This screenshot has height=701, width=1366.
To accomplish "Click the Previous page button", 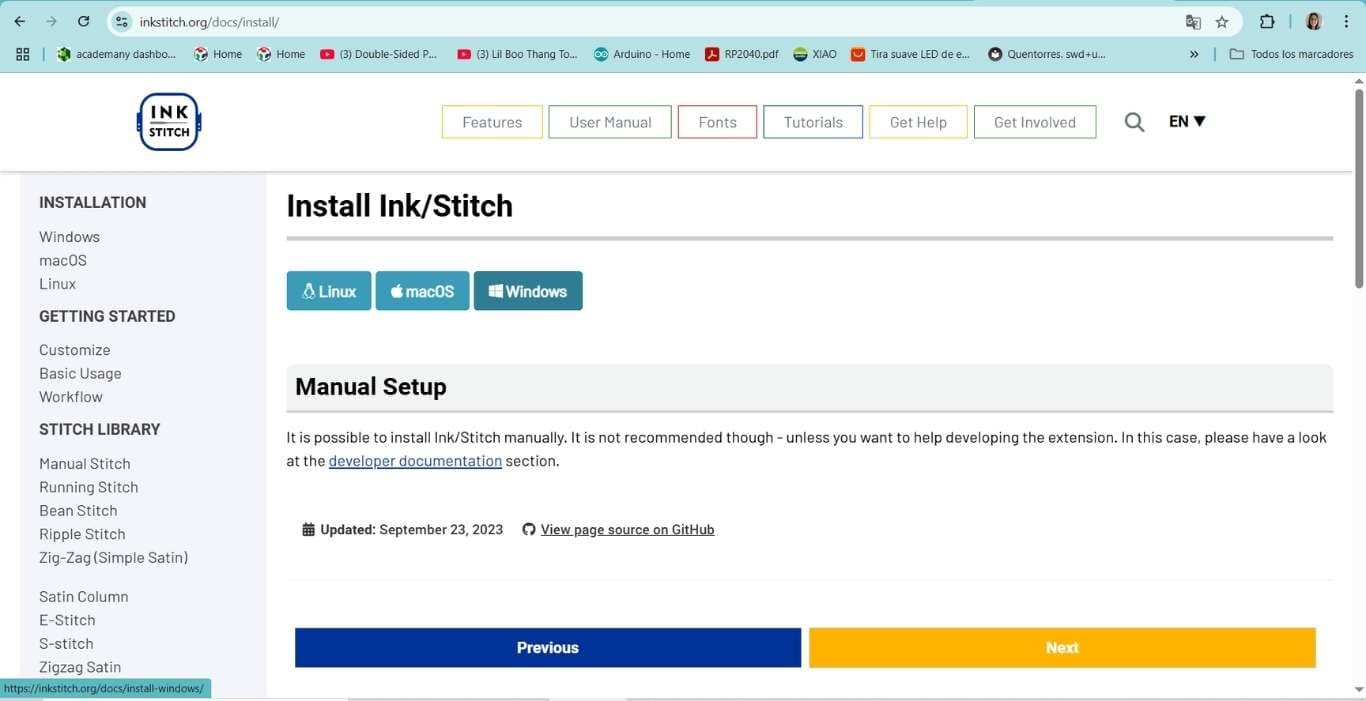I will [x=548, y=648].
